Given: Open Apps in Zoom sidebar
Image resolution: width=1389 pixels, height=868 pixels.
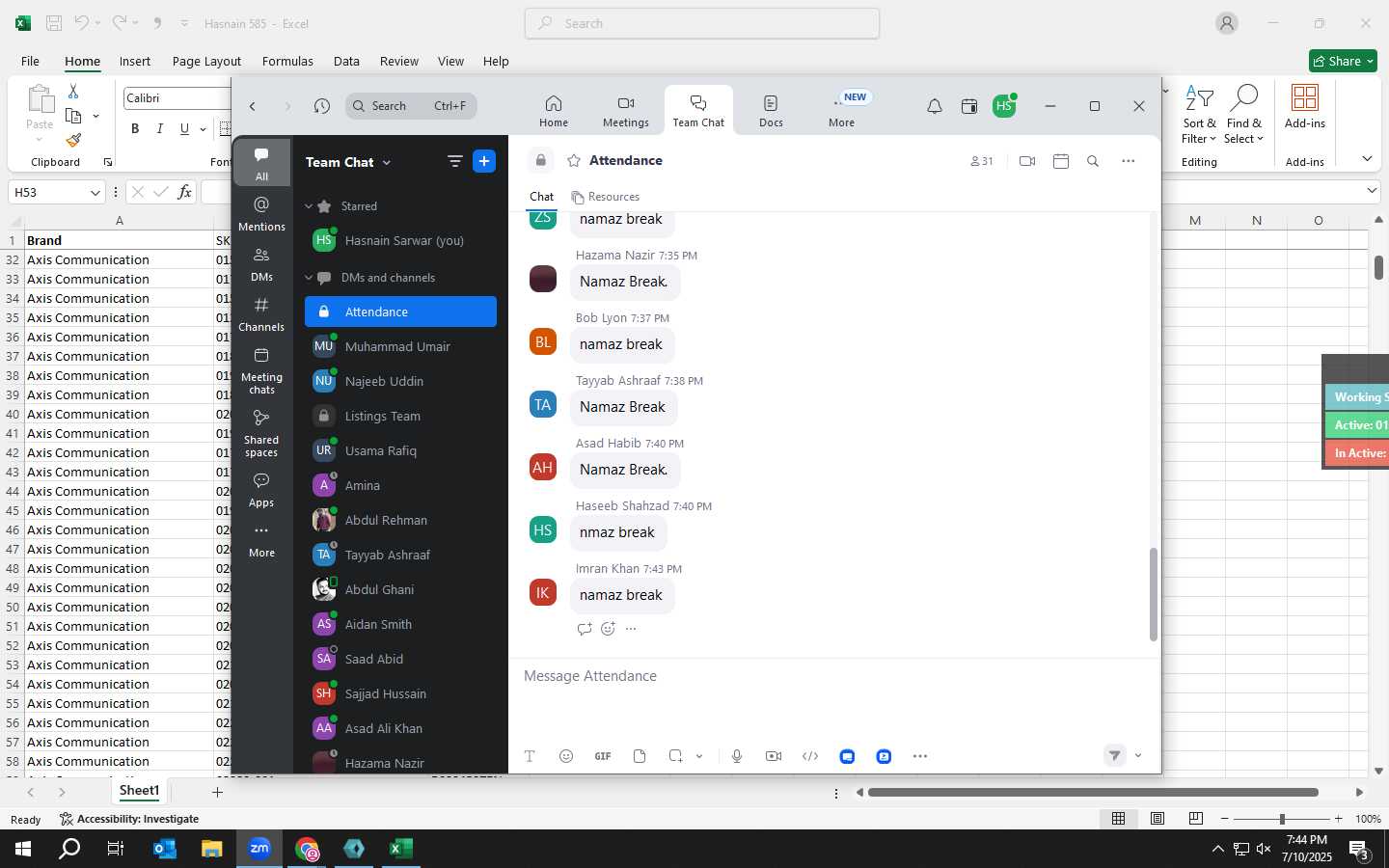Looking at the screenshot, I should click(x=261, y=490).
